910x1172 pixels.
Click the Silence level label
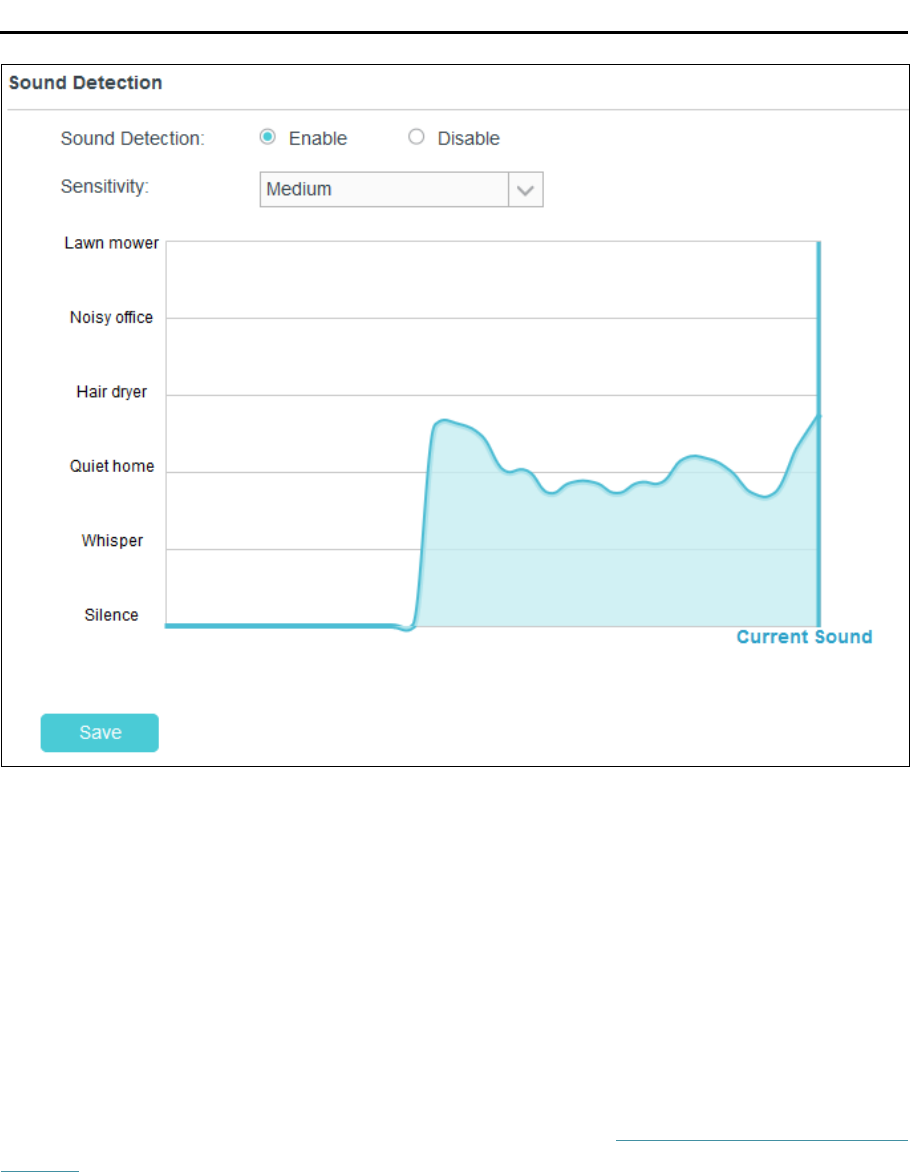coord(111,615)
